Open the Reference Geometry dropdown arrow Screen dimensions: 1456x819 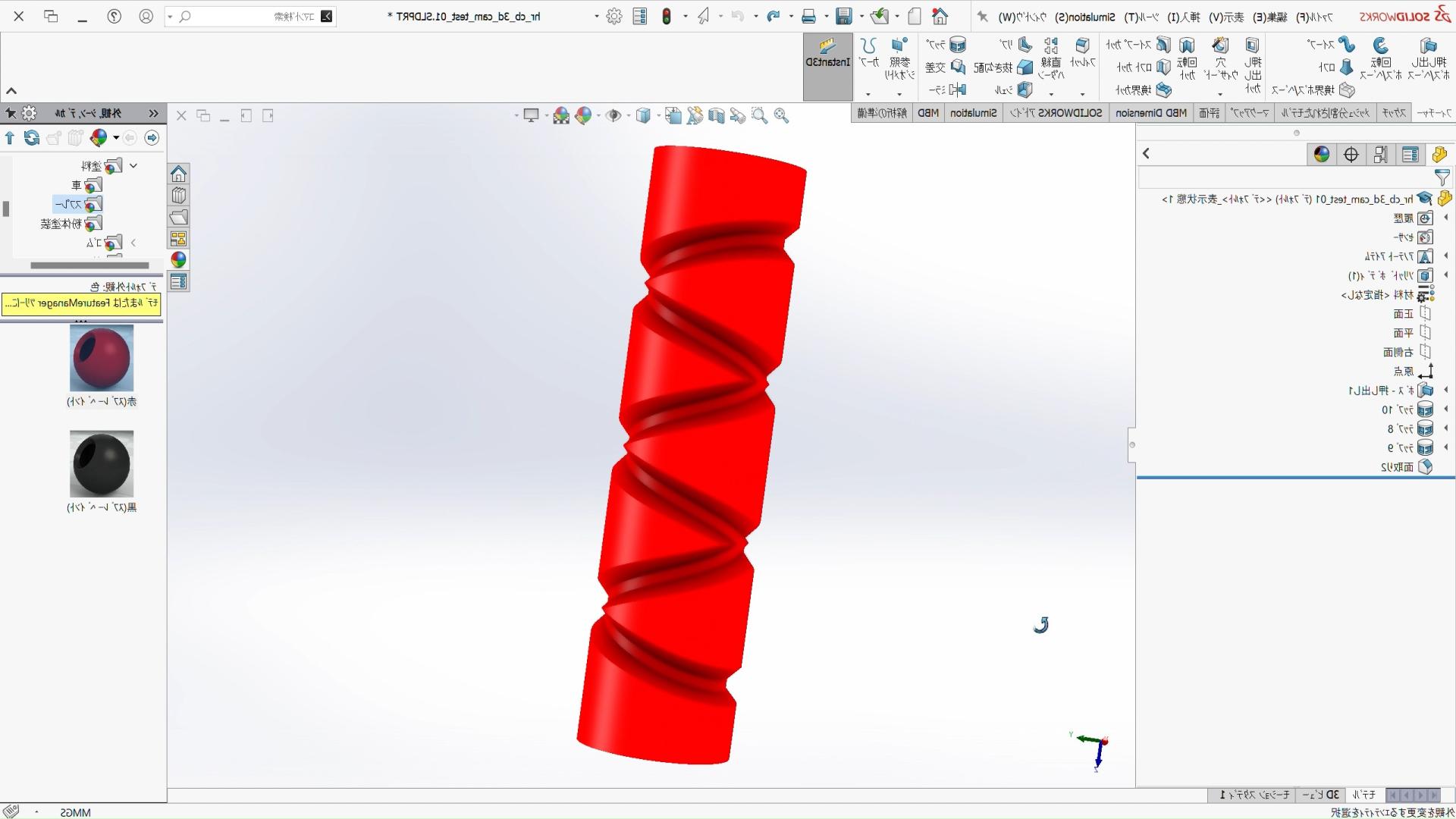click(899, 95)
